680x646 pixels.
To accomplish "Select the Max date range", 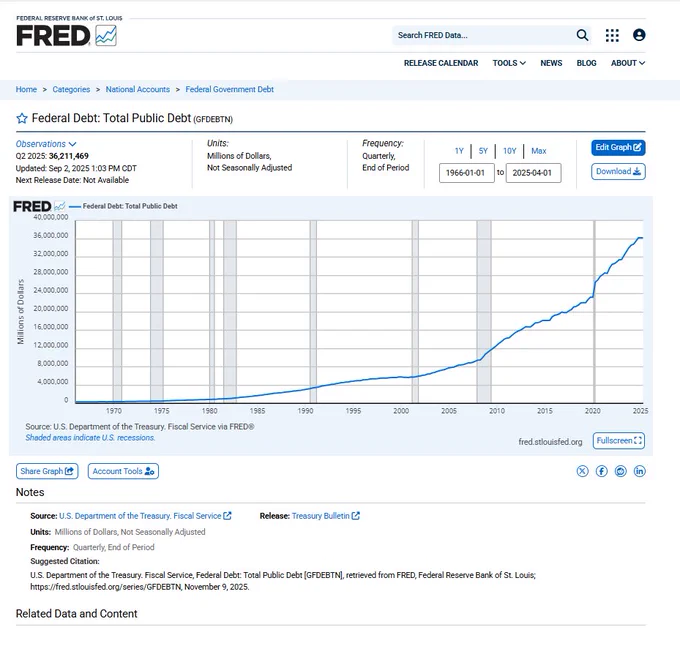I will point(538,151).
